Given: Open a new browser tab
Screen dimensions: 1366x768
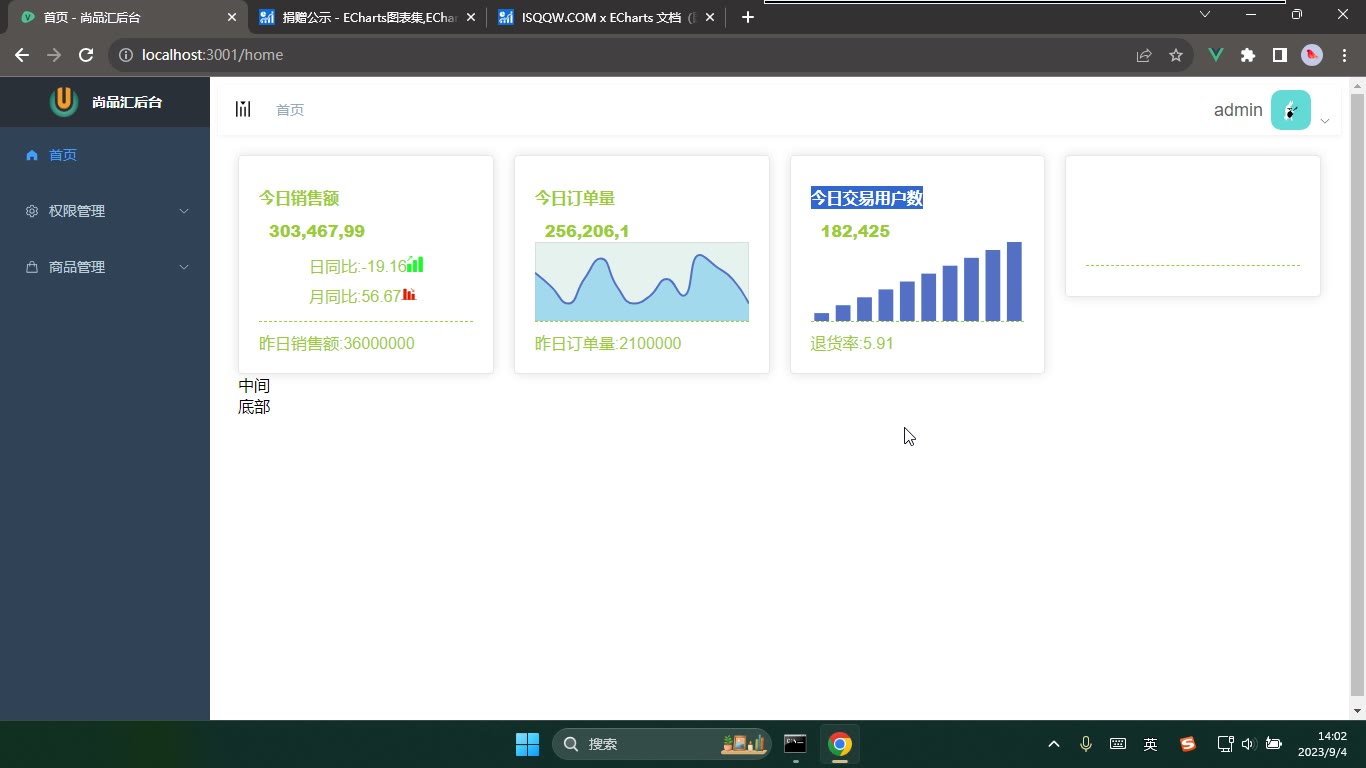Looking at the screenshot, I should click(x=747, y=17).
